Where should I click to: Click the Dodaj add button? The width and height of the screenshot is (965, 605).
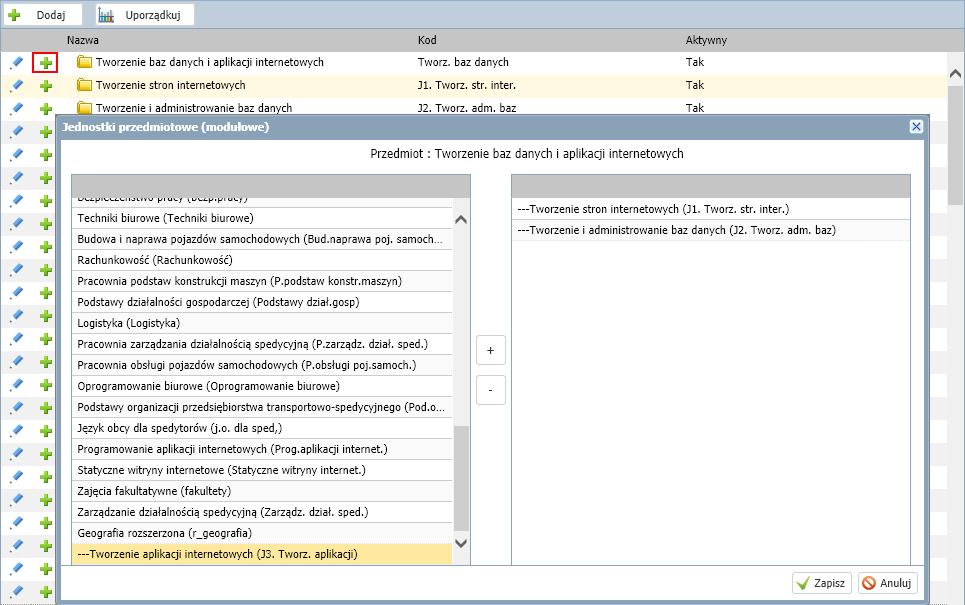point(42,15)
